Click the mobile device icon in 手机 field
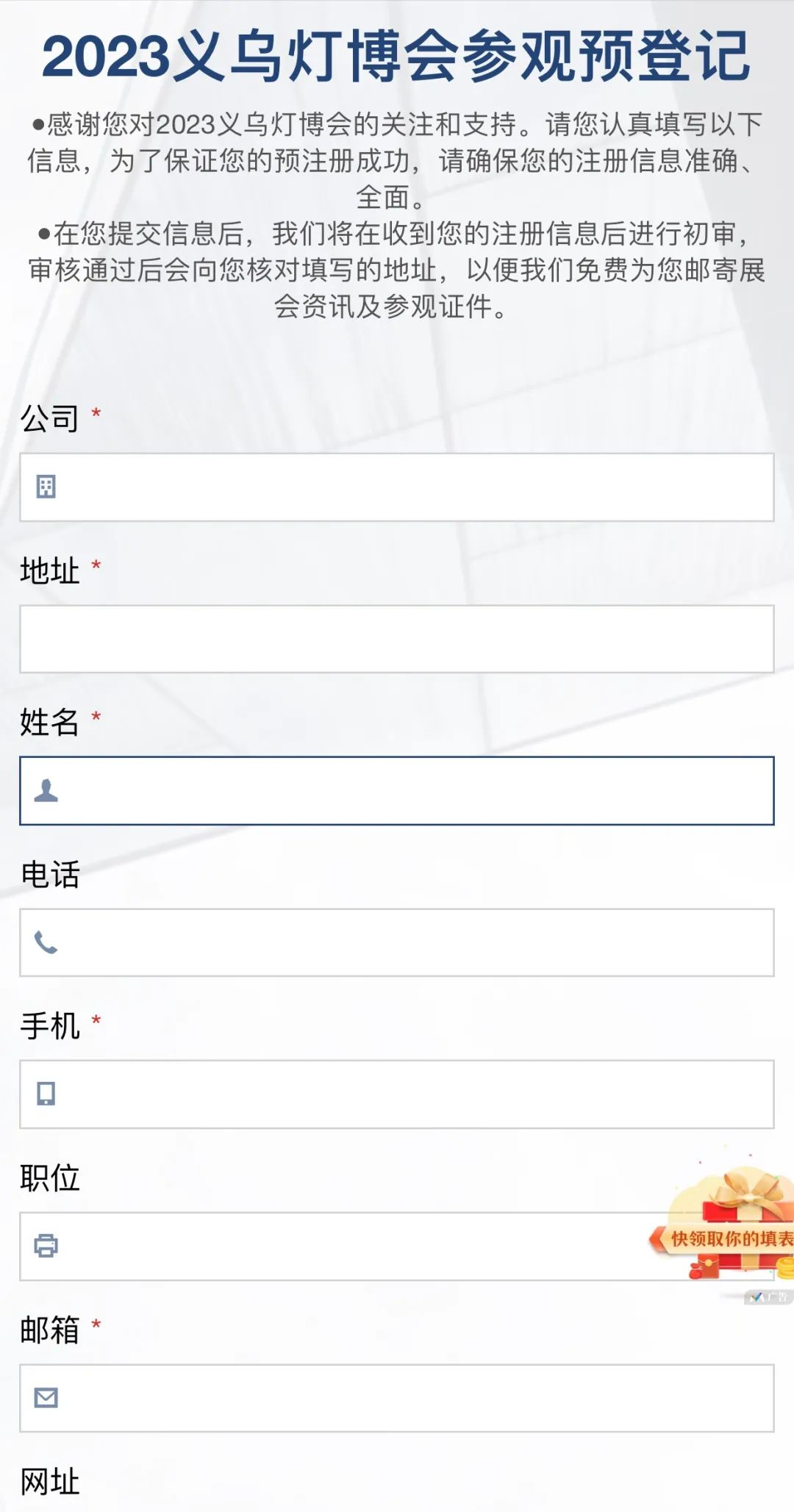This screenshot has width=794, height=1512. pos(46,1094)
